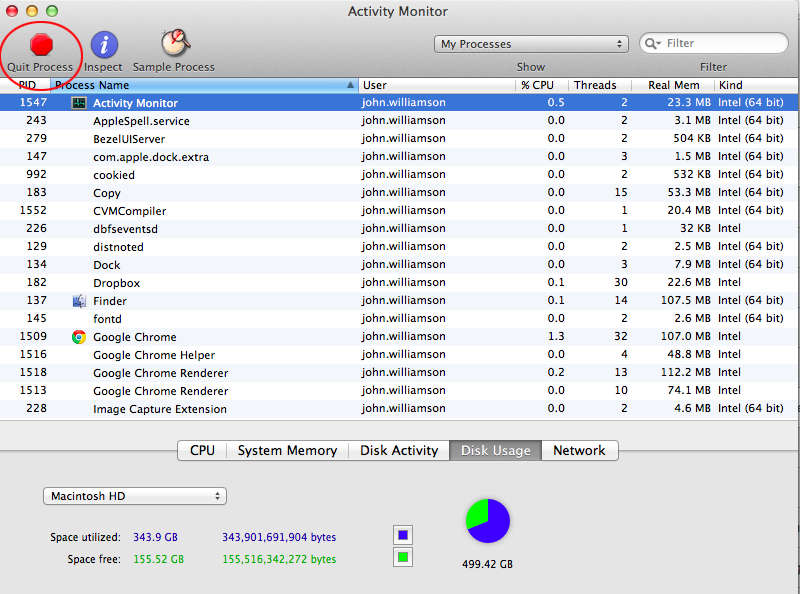Click the Activity Monitor process icon
The width and height of the screenshot is (800, 594).
tap(79, 102)
